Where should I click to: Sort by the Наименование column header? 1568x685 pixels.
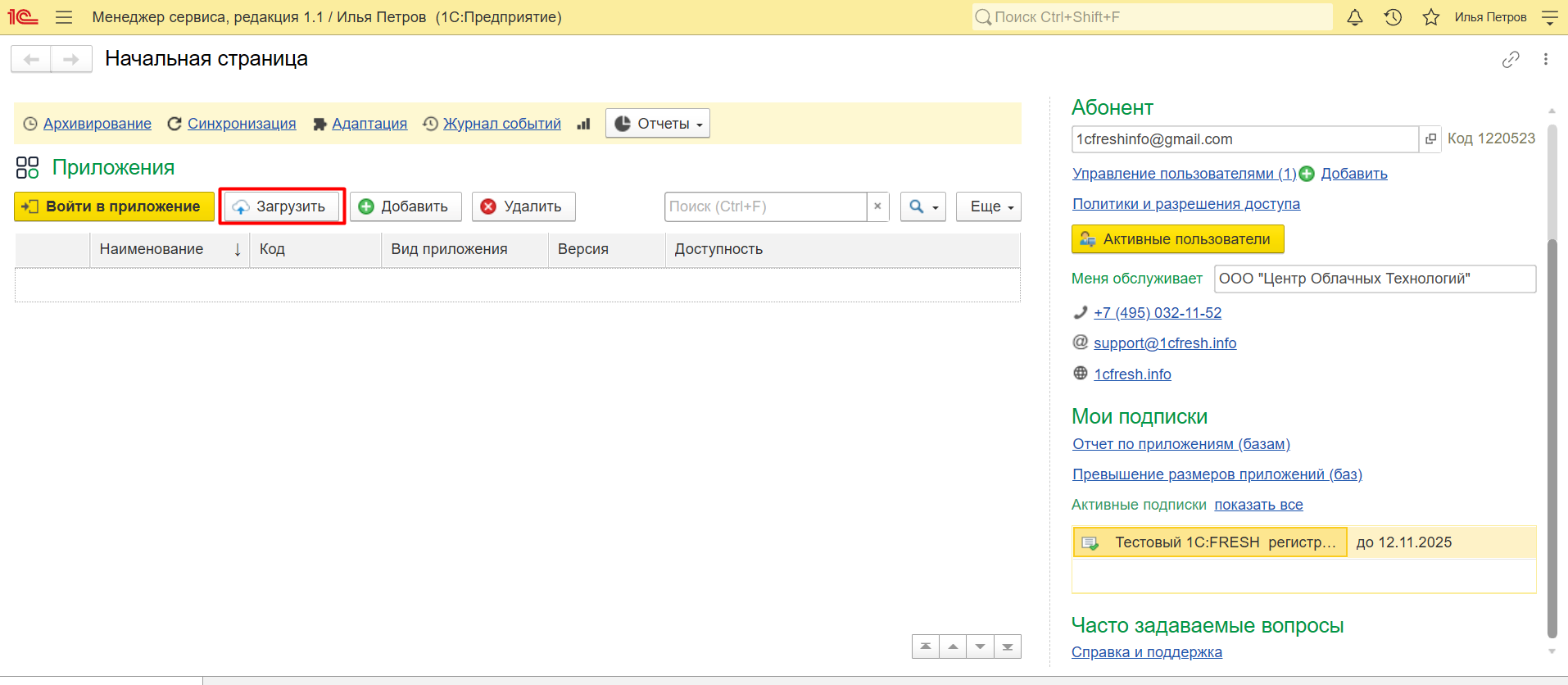(152, 249)
